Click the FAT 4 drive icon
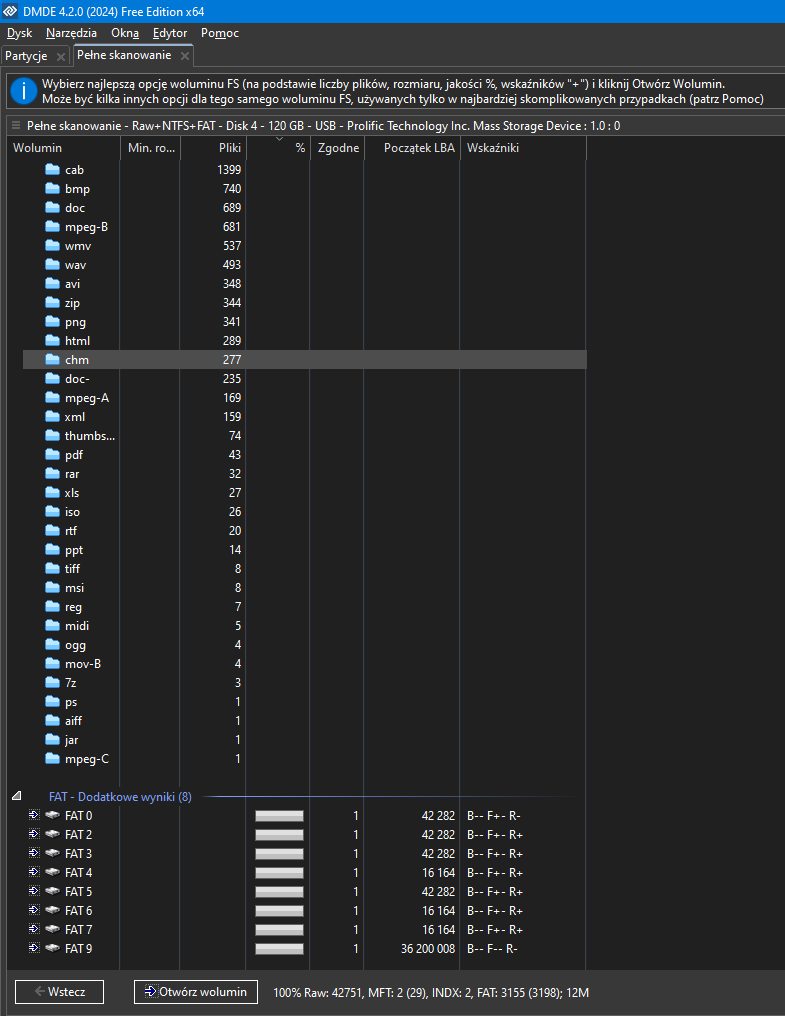 pos(53,872)
